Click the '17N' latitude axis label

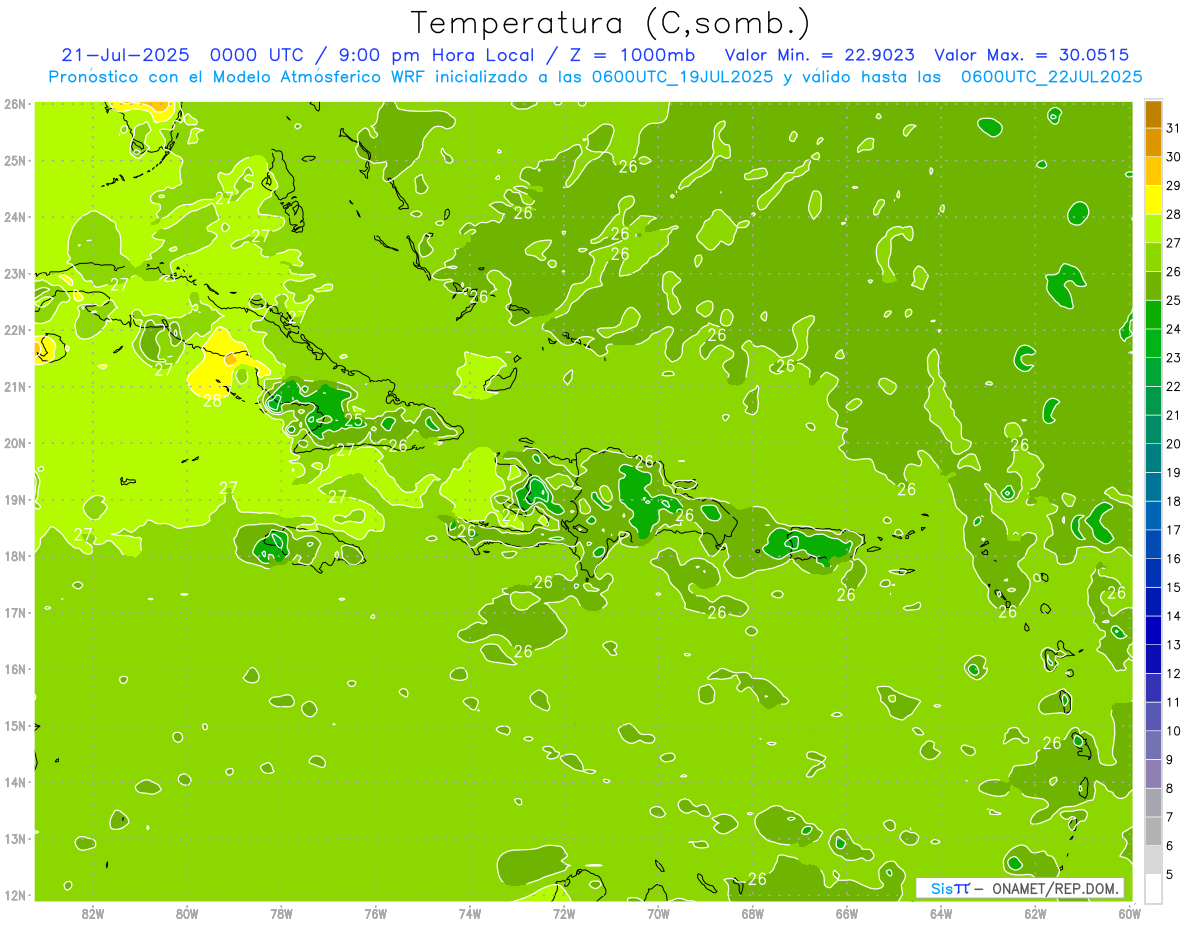15,612
